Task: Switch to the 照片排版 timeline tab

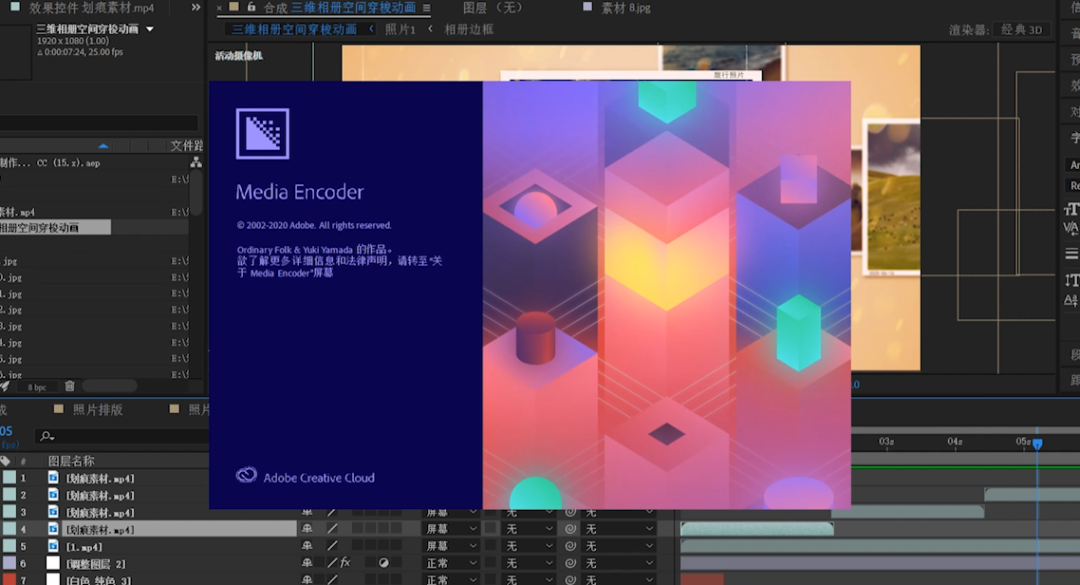Action: [x=97, y=409]
